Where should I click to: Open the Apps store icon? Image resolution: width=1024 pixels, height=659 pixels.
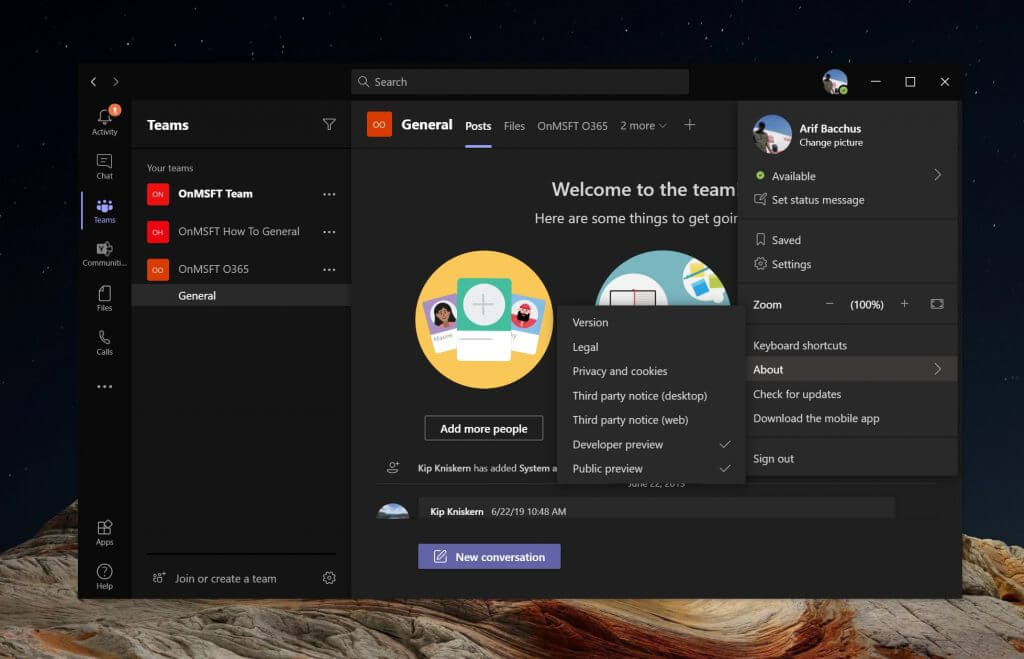coord(104,532)
